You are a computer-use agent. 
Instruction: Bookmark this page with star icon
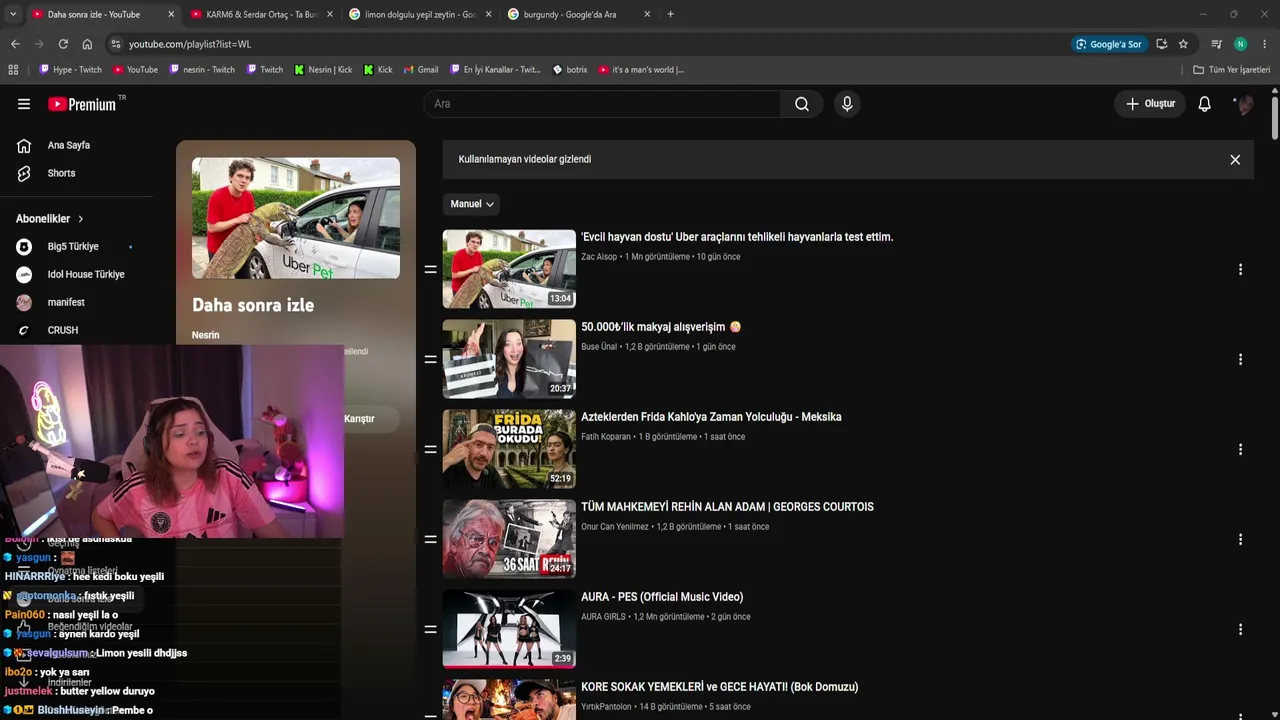(x=1183, y=44)
